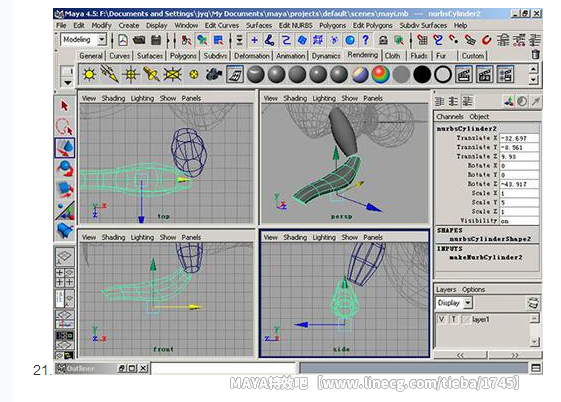Screen dimensions: 561x402
Task: Edit the Rotate Z value field
Action: coord(519,184)
